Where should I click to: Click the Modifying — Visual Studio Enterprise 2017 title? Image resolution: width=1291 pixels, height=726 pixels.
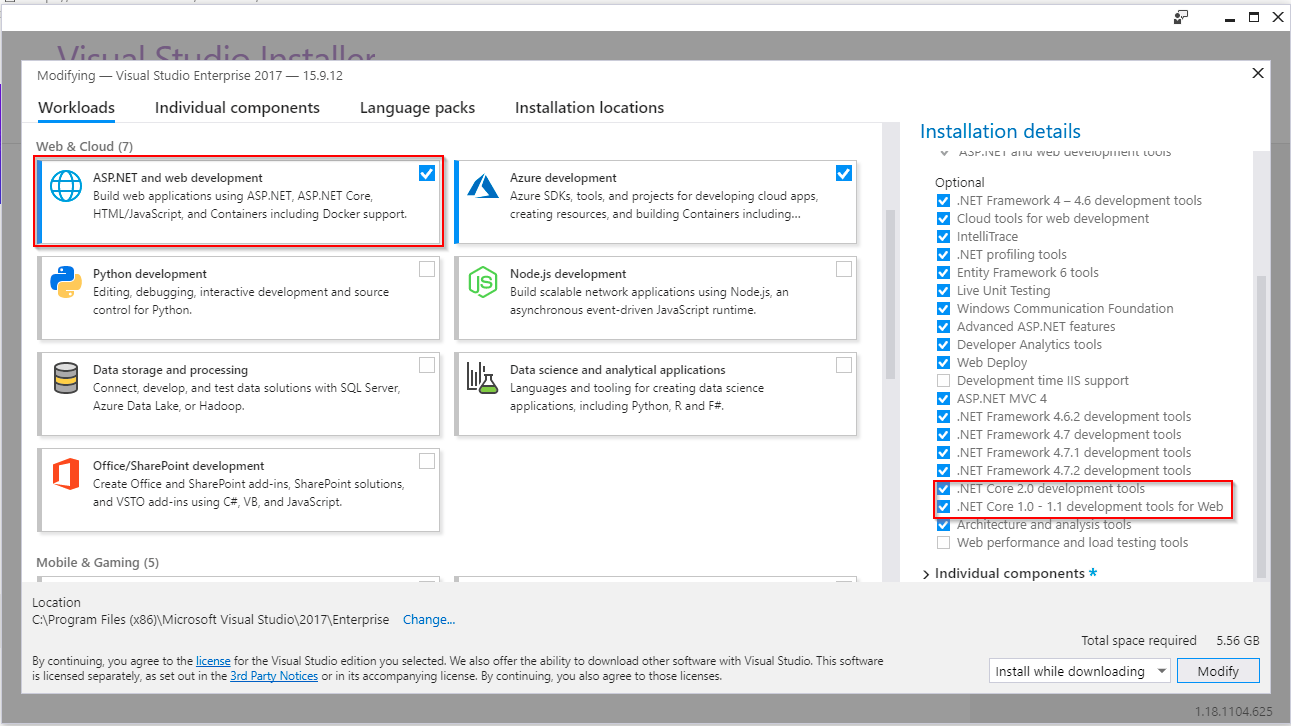click(191, 75)
